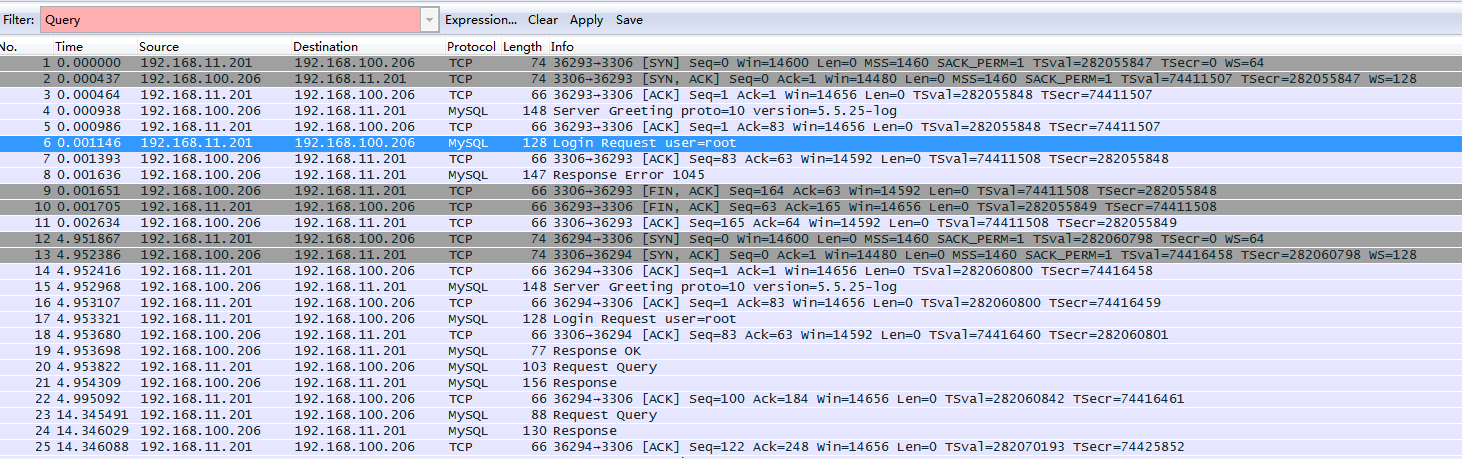Select packet 24 Response, length 130

(731, 431)
